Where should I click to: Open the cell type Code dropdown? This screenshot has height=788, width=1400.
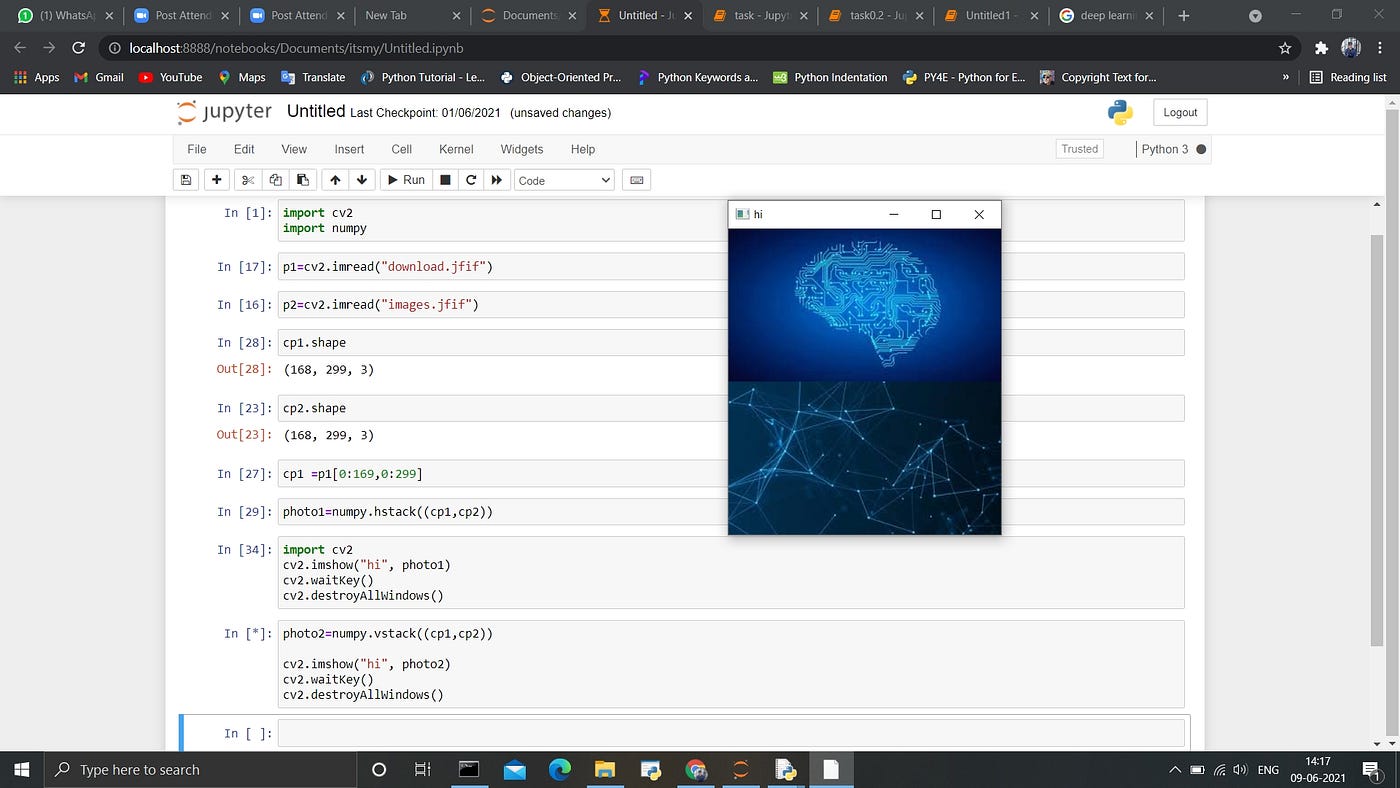564,180
